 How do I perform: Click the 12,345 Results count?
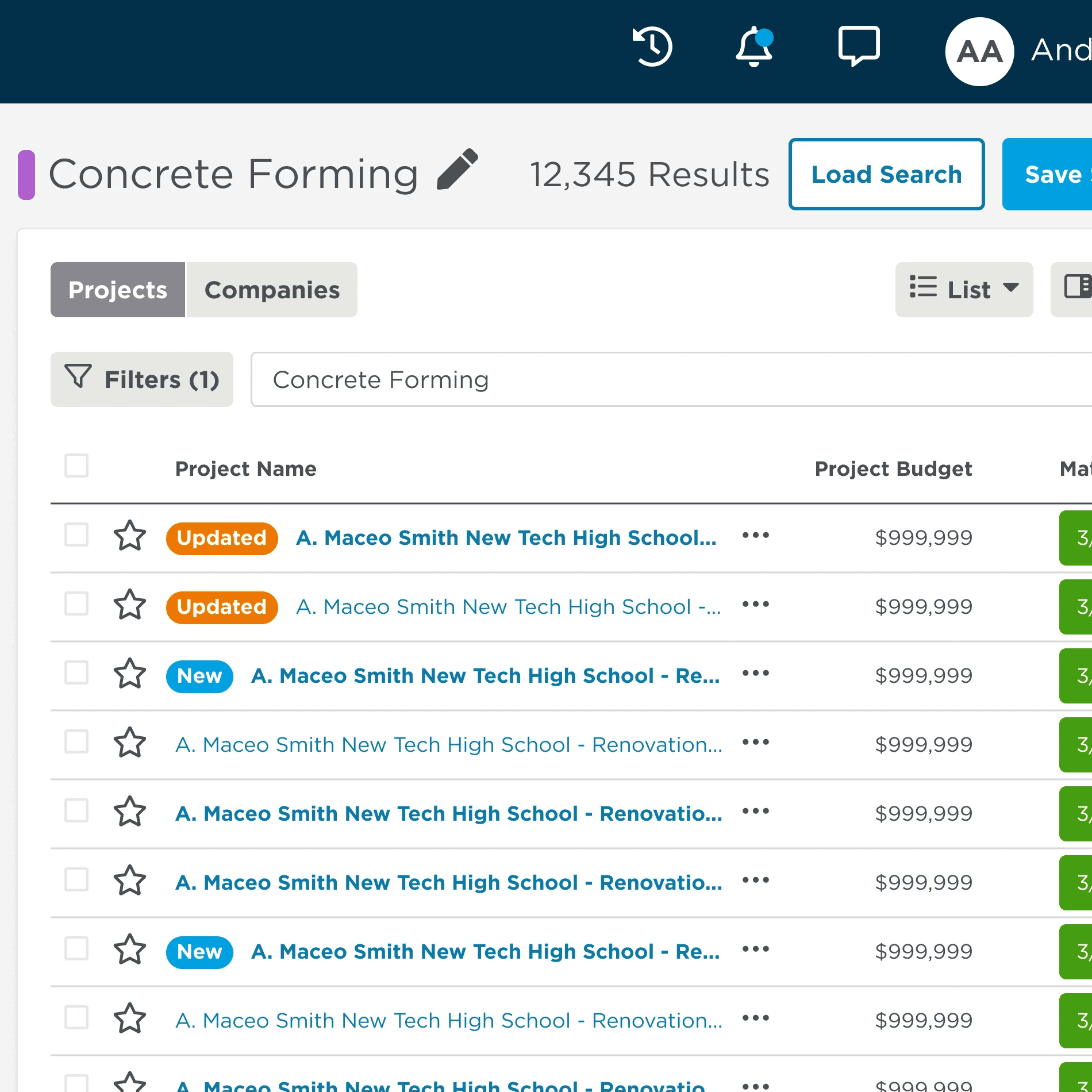pos(649,174)
